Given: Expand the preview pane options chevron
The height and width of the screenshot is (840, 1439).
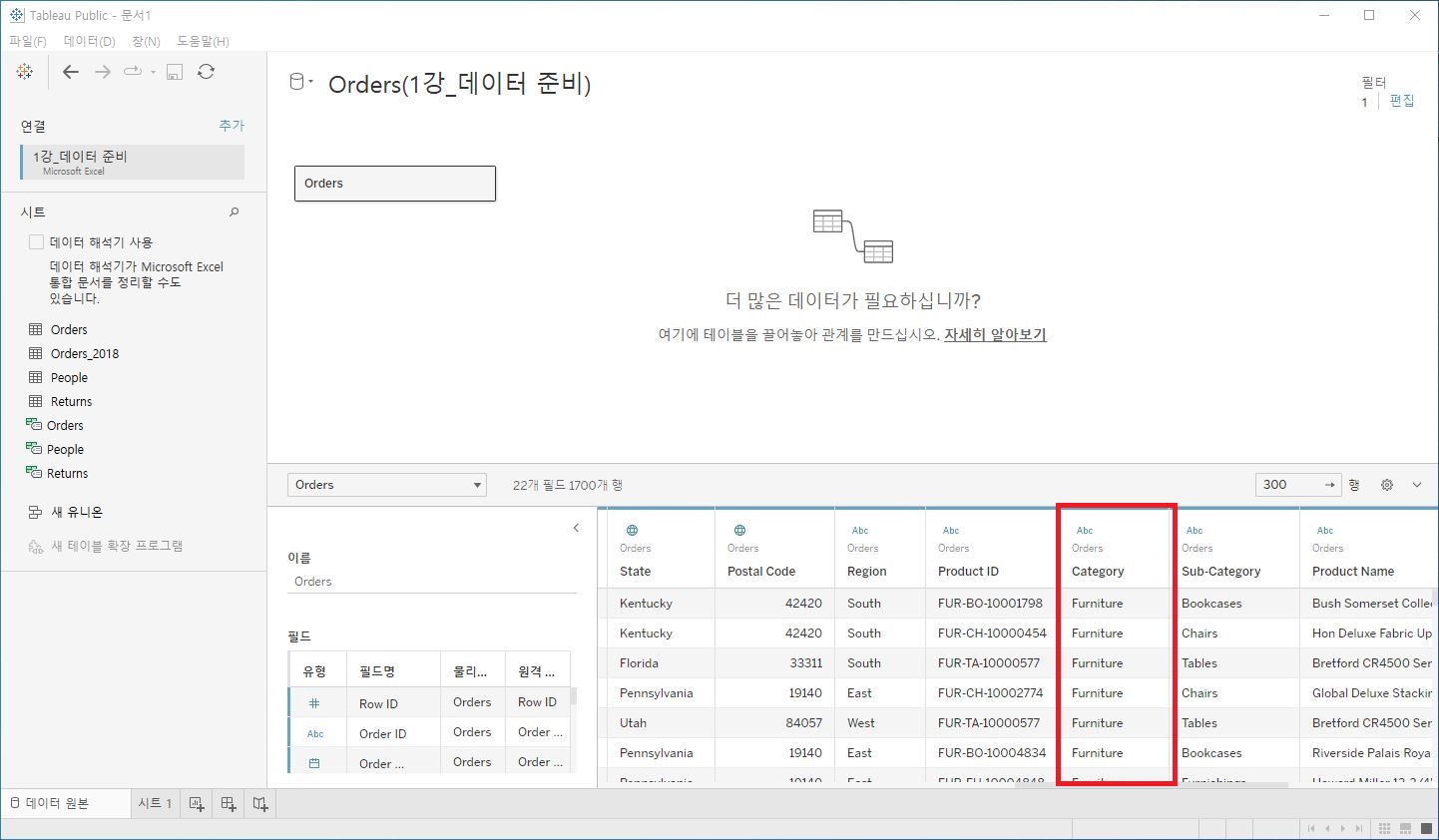Looking at the screenshot, I should click(x=1417, y=485).
